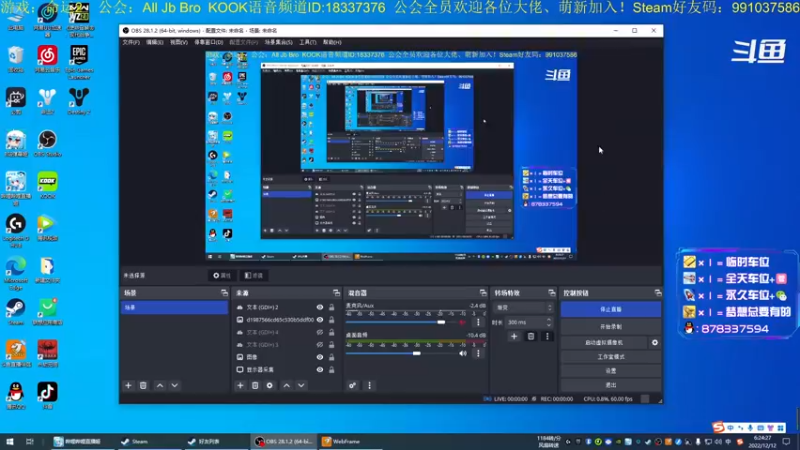This screenshot has height=450, width=800.
Task: Start the virtual camera
Action: point(604,342)
